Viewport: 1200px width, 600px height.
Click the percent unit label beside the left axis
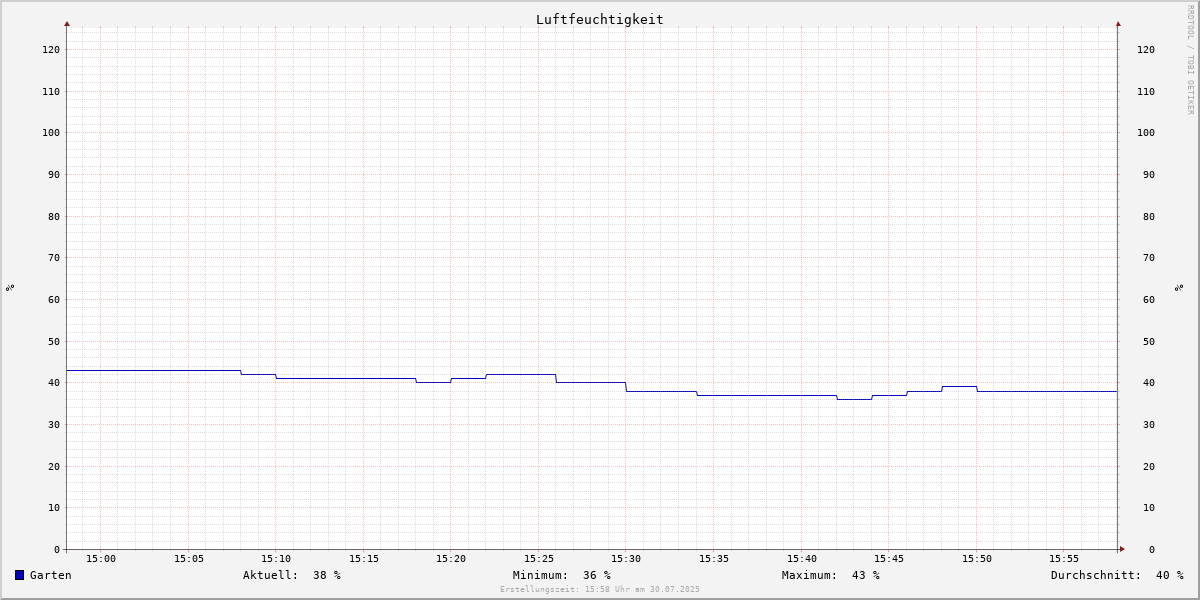[x=10, y=288]
